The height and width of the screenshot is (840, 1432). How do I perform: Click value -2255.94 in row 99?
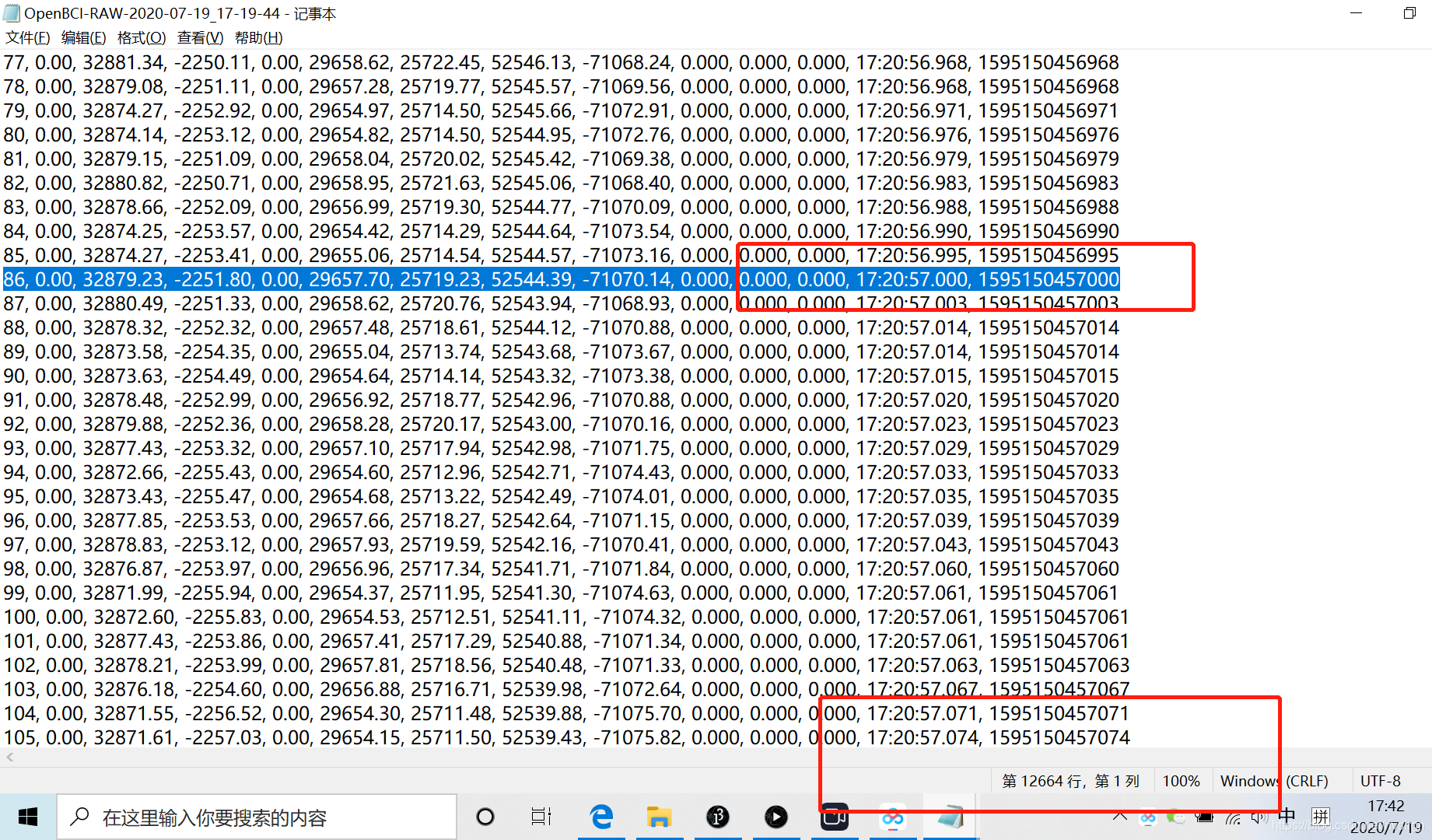click(x=213, y=593)
